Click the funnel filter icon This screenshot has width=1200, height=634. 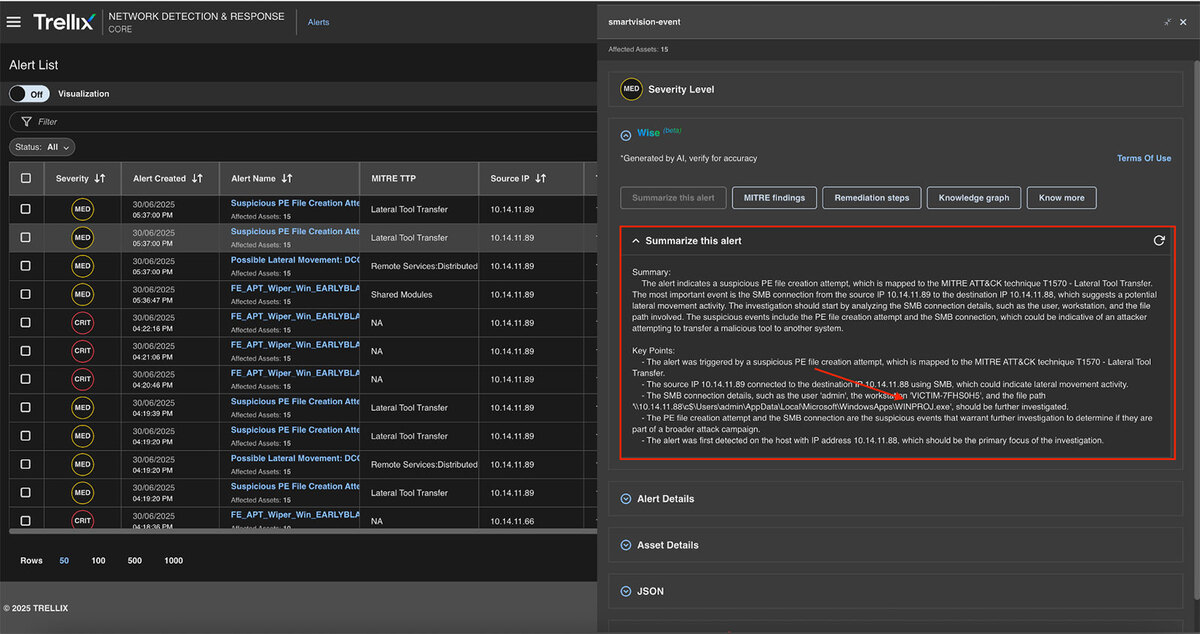click(x=27, y=121)
